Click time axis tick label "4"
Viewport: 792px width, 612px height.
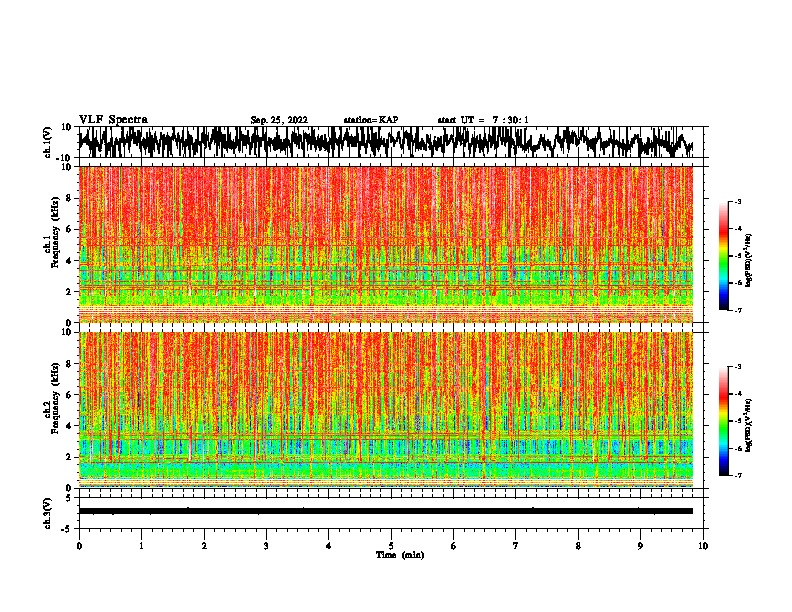329,546
